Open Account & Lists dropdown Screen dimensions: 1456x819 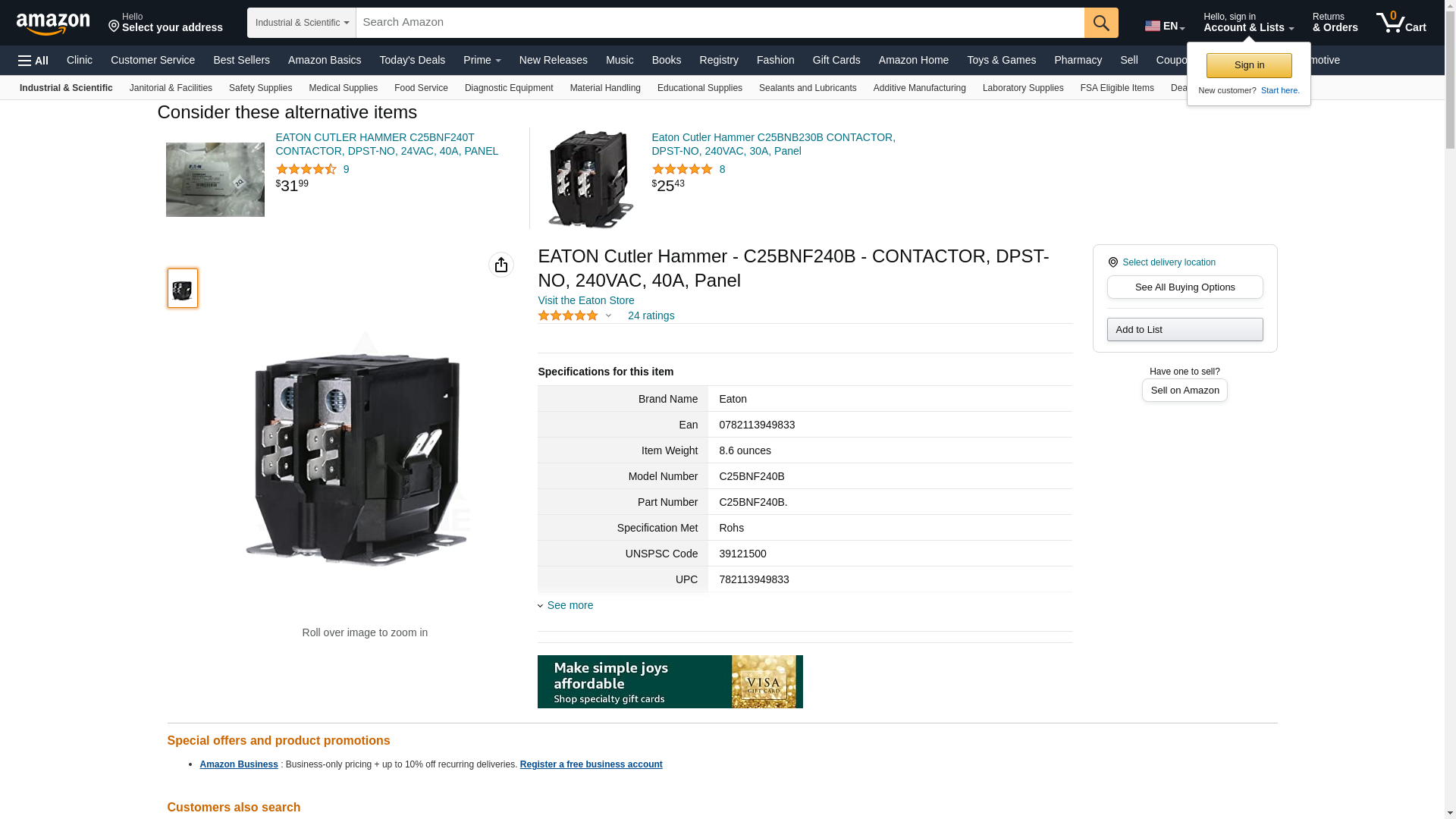tap(1248, 23)
